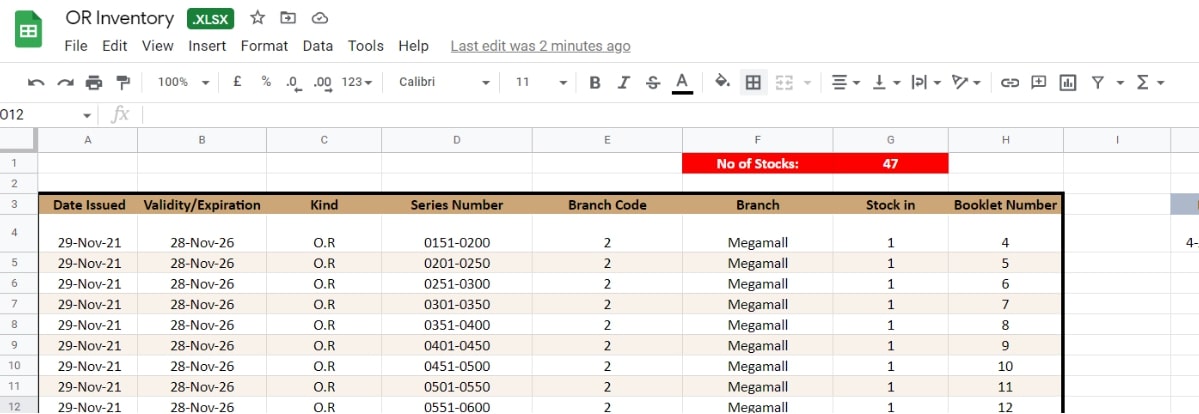Star the OR Inventory document
Image resolution: width=1199 pixels, height=414 pixels.
(258, 18)
